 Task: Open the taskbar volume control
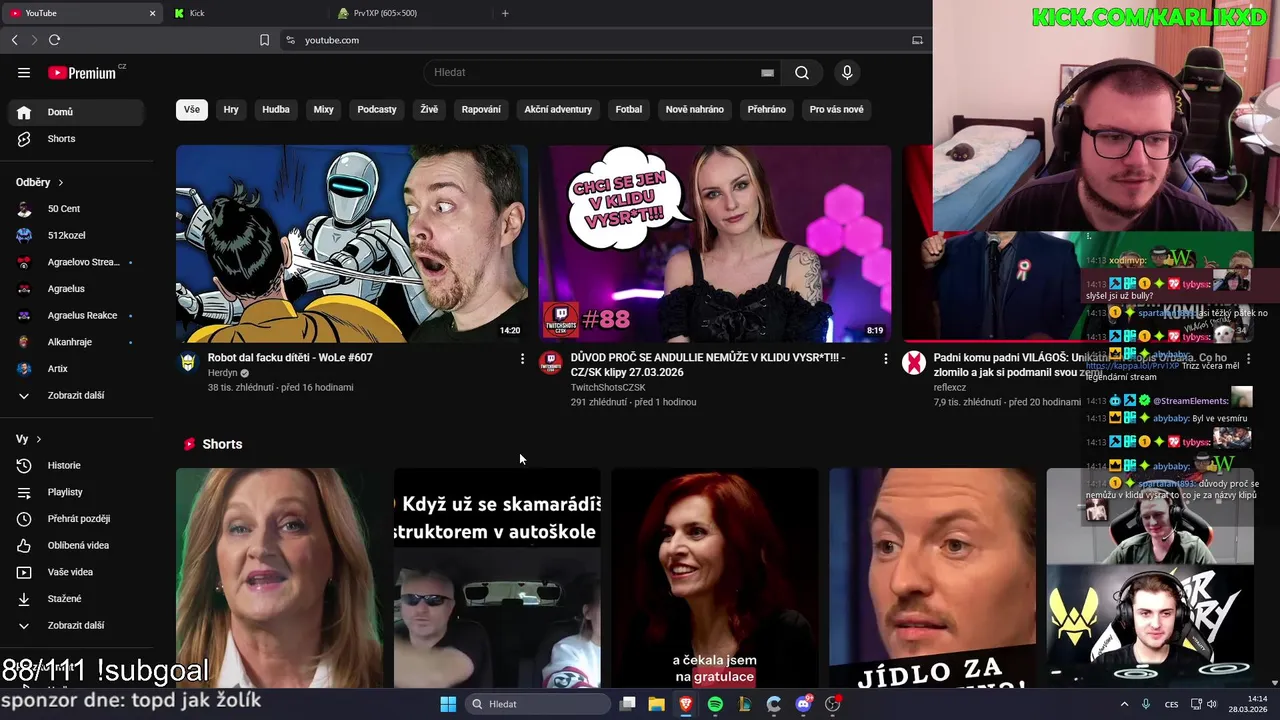click(1212, 704)
